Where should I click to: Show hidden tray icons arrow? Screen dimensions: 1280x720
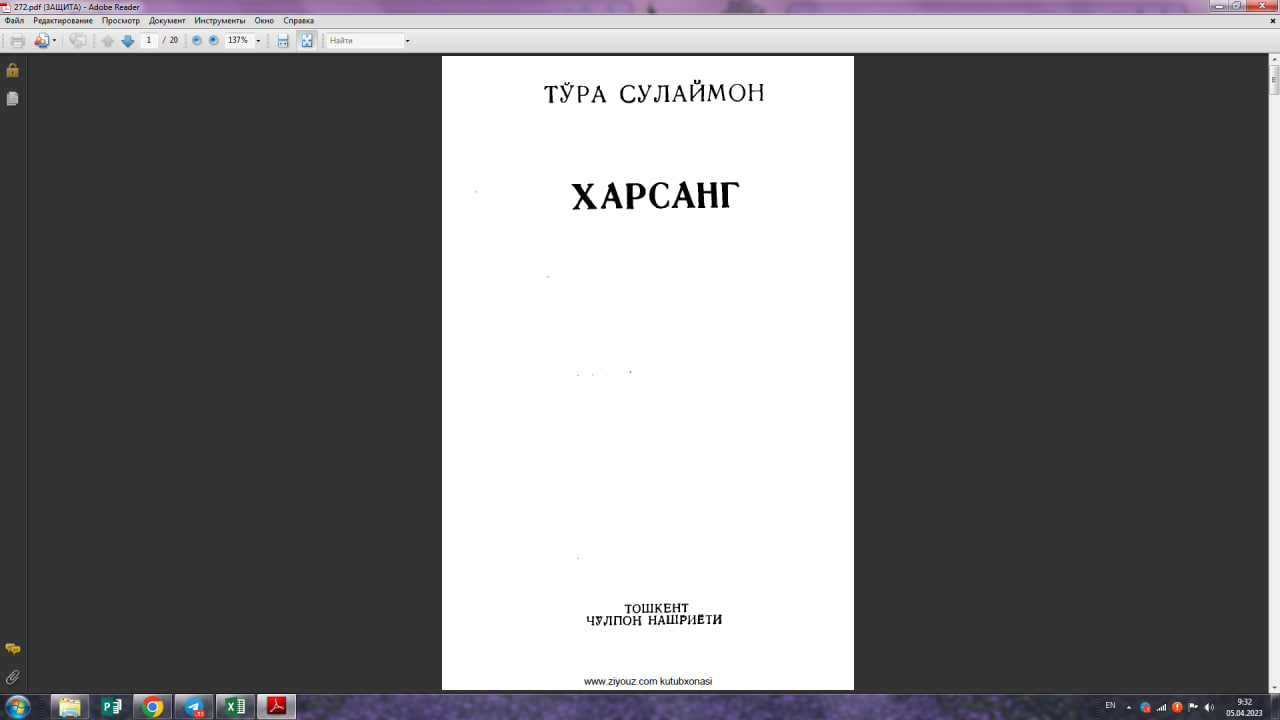[1129, 707]
